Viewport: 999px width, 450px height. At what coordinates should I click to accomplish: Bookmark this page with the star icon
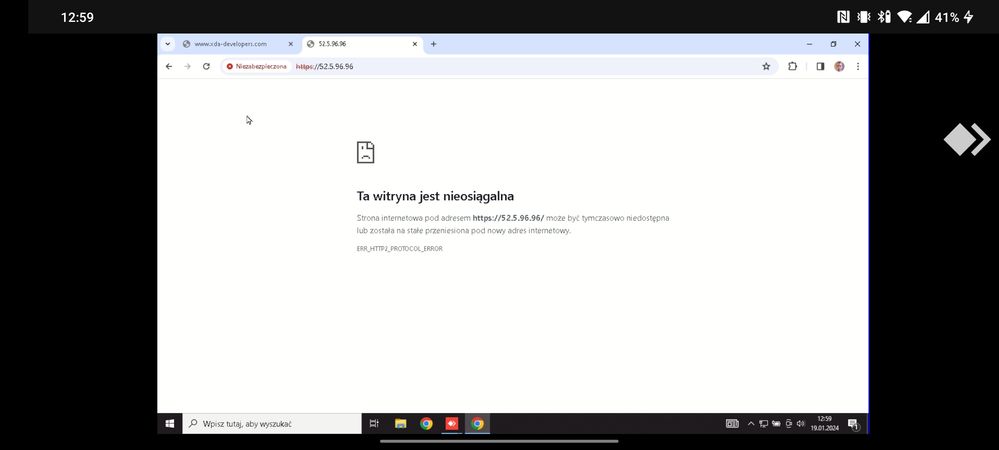[766, 66]
